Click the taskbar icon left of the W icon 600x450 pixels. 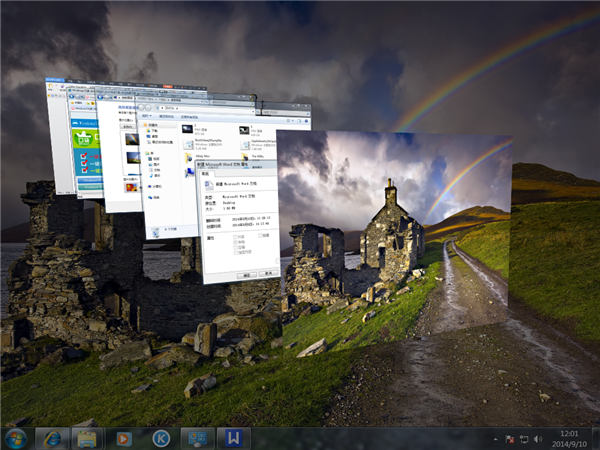click(197, 438)
